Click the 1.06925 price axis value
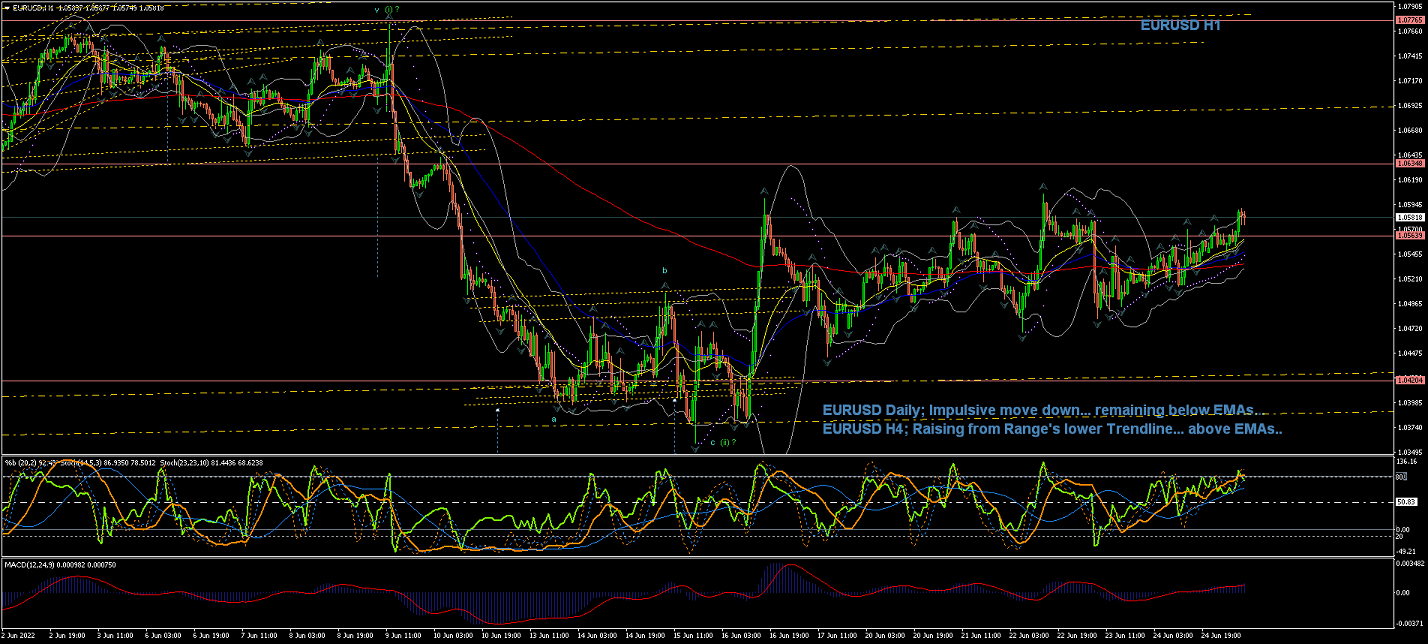 (1411, 105)
